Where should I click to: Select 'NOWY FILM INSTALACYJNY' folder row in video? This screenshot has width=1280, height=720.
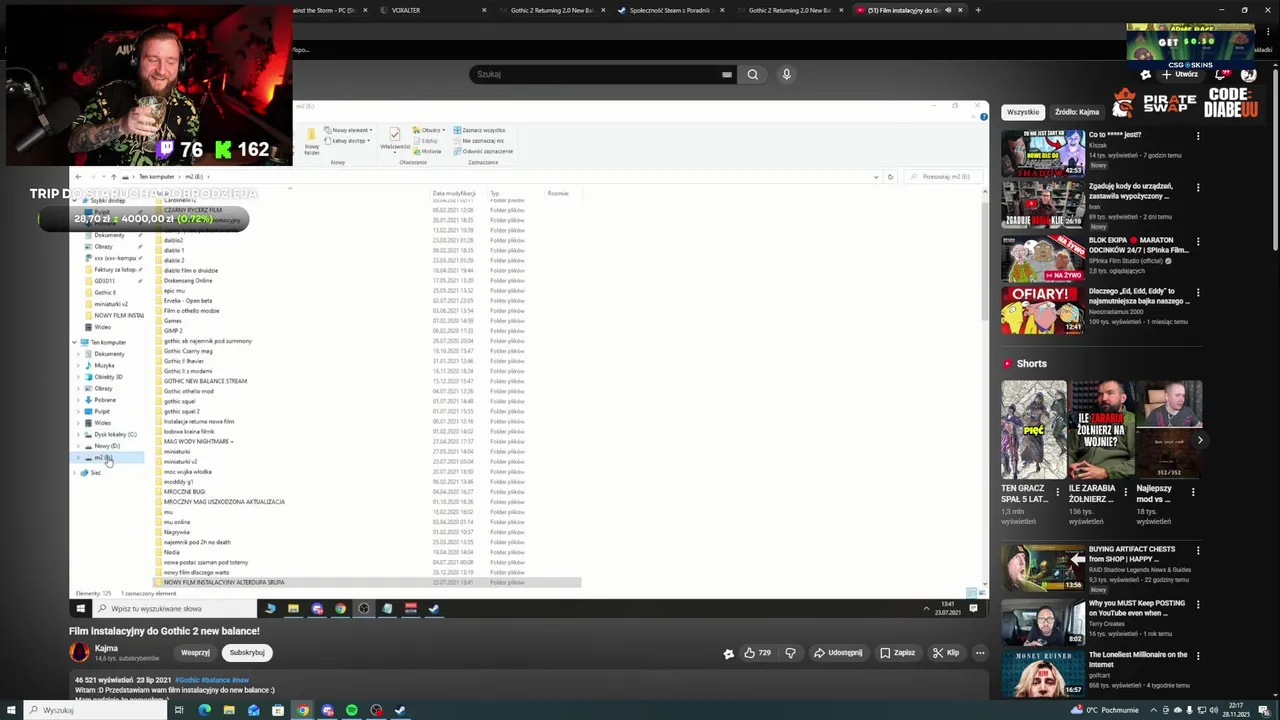pos(368,582)
